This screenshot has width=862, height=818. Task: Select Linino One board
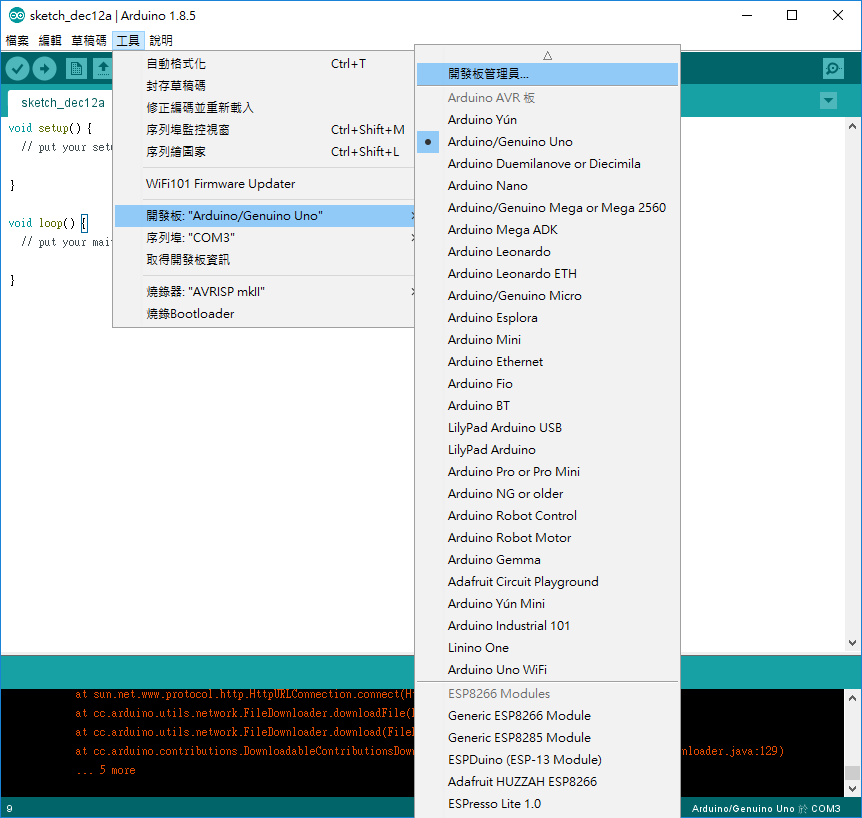[x=548, y=648]
